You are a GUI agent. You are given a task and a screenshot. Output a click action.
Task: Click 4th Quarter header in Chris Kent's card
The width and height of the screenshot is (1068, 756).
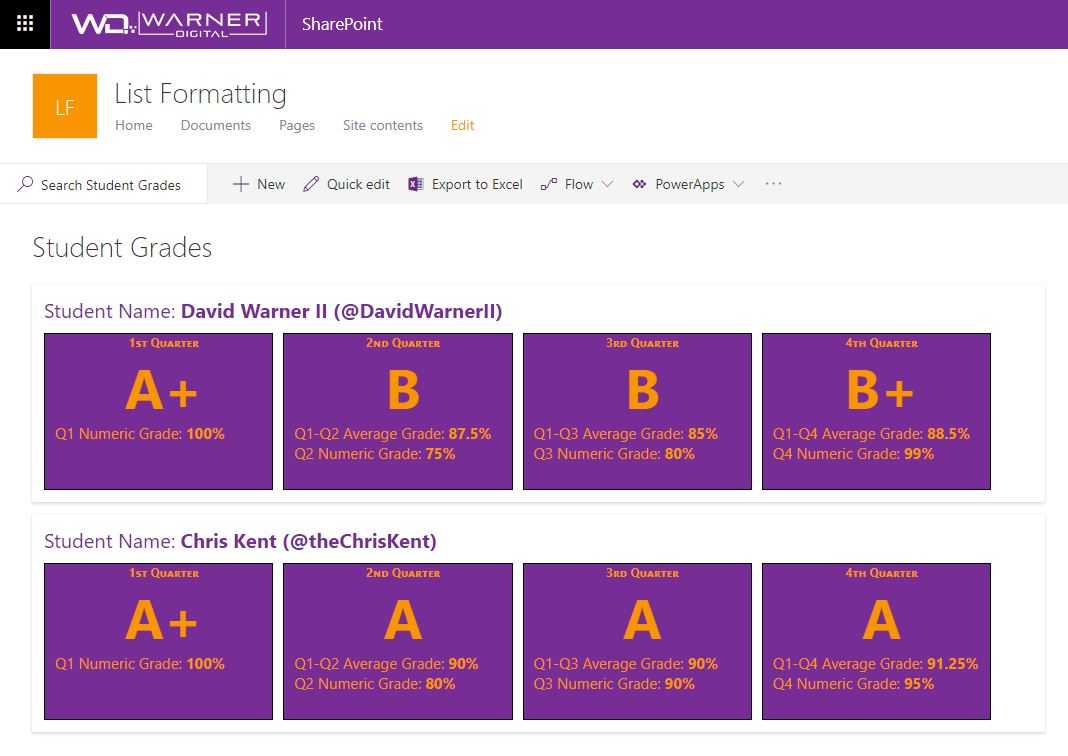point(881,573)
